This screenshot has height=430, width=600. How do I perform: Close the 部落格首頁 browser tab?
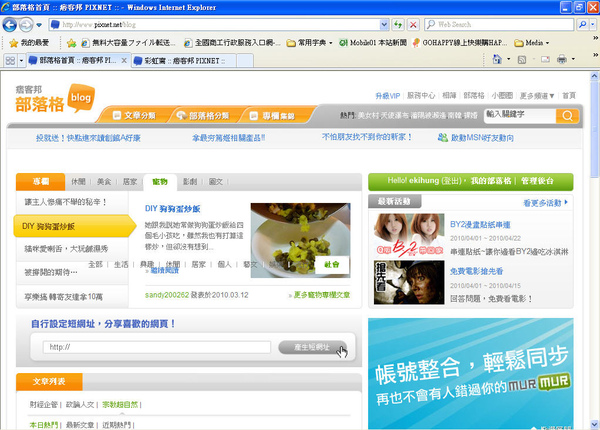point(124,60)
